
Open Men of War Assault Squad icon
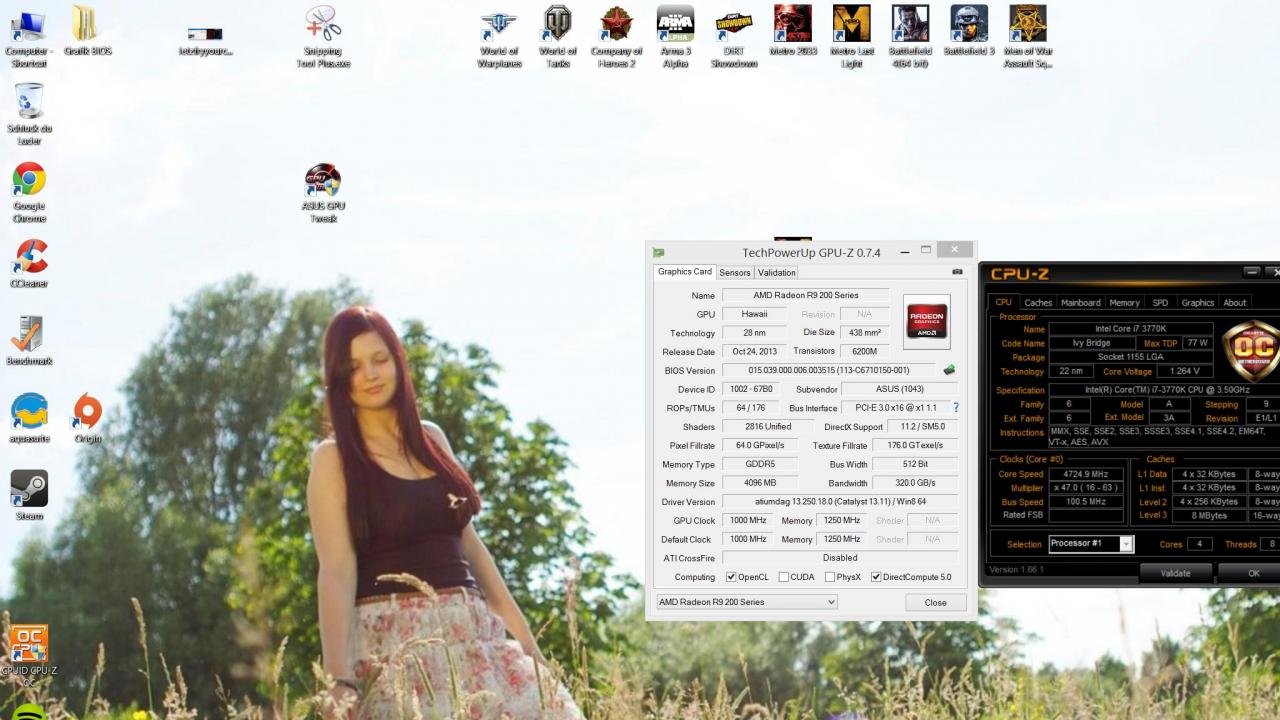click(1028, 37)
